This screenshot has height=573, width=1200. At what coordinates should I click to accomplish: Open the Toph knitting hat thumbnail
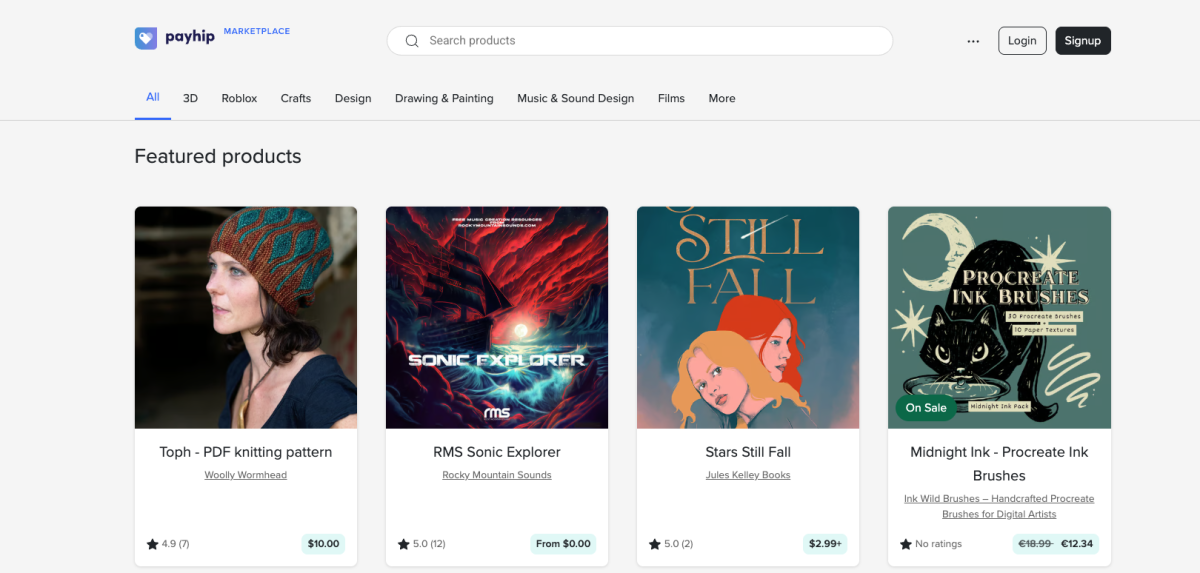pos(246,318)
